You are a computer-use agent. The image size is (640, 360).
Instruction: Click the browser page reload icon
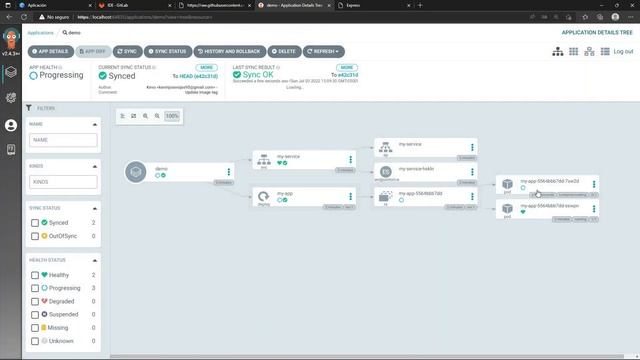click(24, 17)
